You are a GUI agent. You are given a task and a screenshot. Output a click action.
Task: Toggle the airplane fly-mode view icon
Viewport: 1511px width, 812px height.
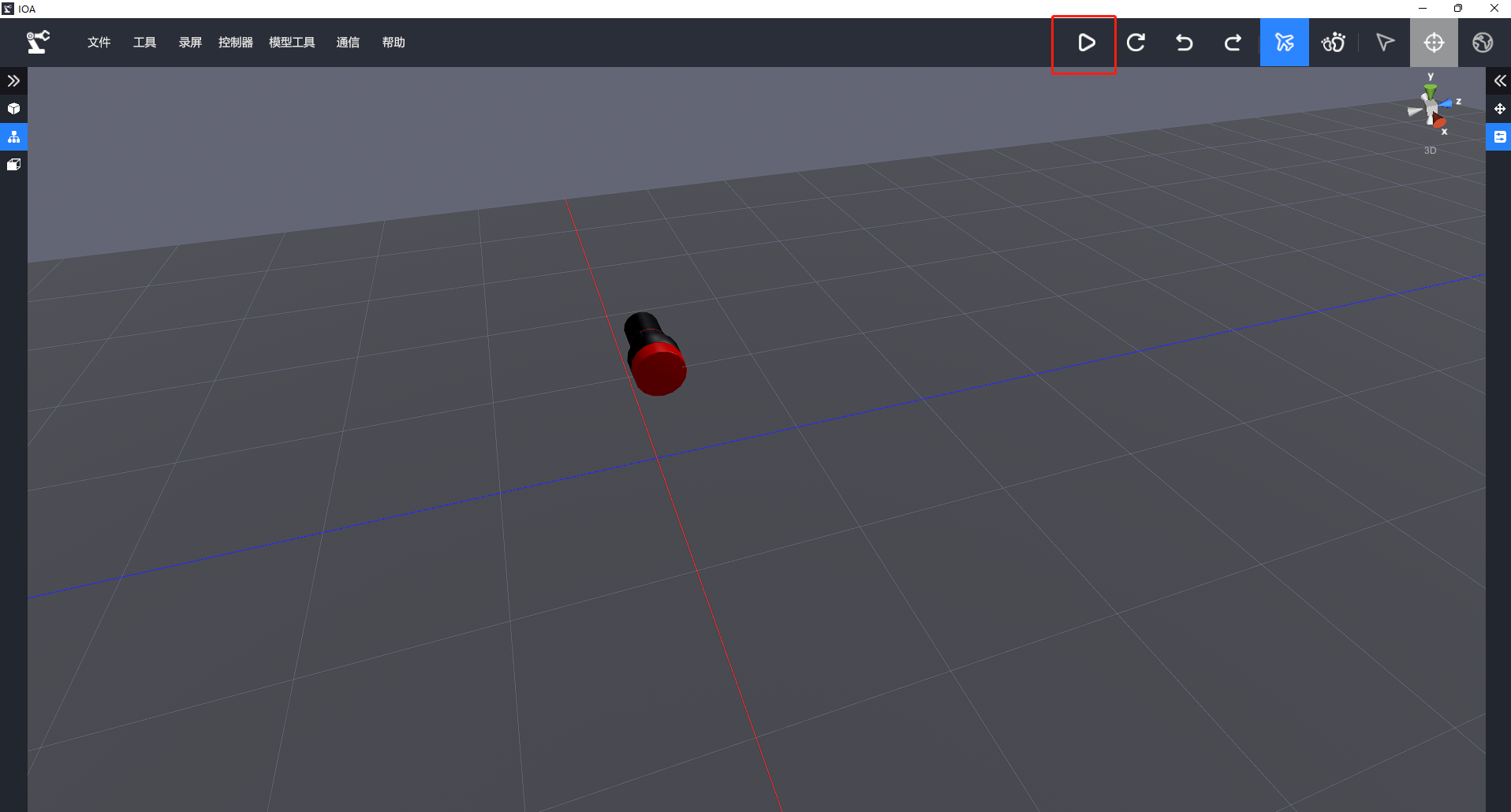coord(1284,43)
